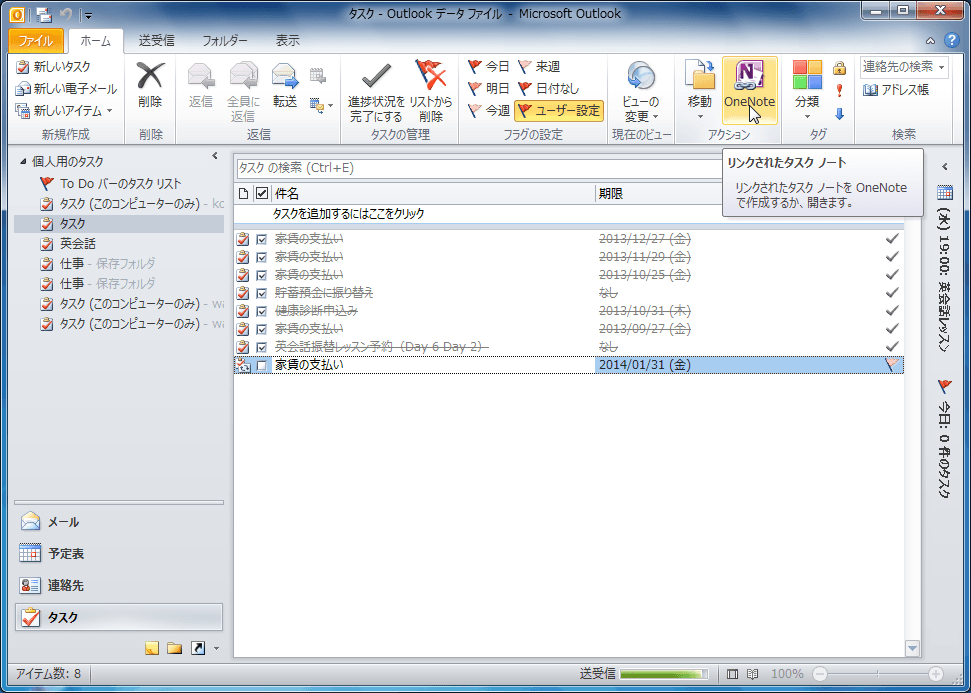
Task: Click the Notes icon at navigation bottom
Action: pos(152,648)
